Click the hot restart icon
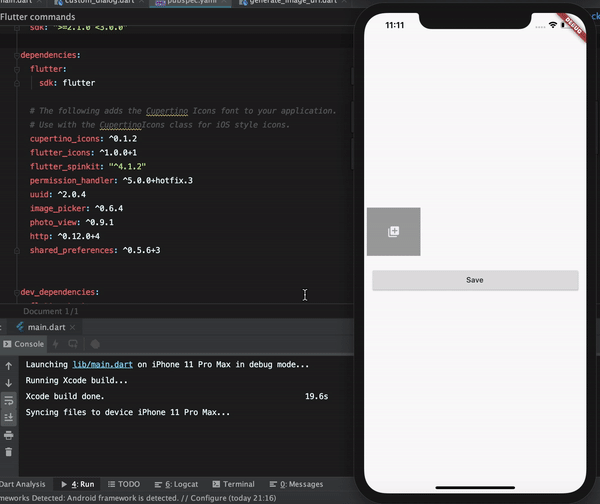This screenshot has height=504, width=600. pyautogui.click(x=73, y=344)
